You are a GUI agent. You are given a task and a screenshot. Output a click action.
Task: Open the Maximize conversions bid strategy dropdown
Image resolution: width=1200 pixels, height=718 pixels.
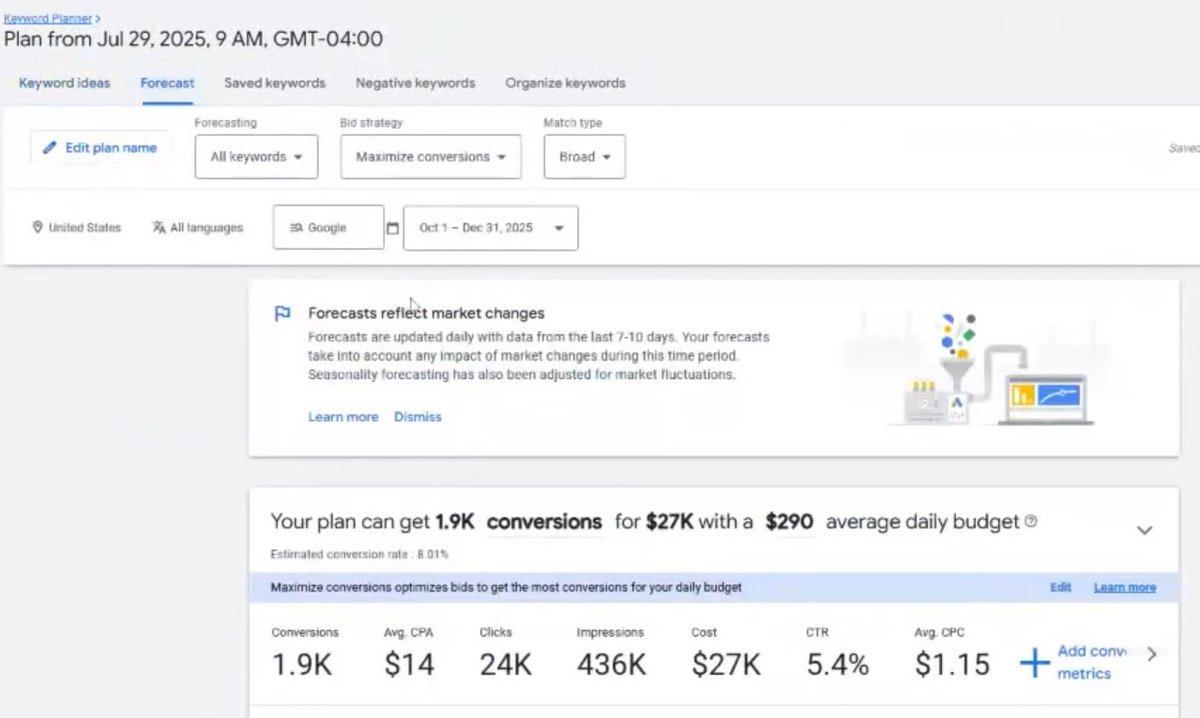click(431, 157)
